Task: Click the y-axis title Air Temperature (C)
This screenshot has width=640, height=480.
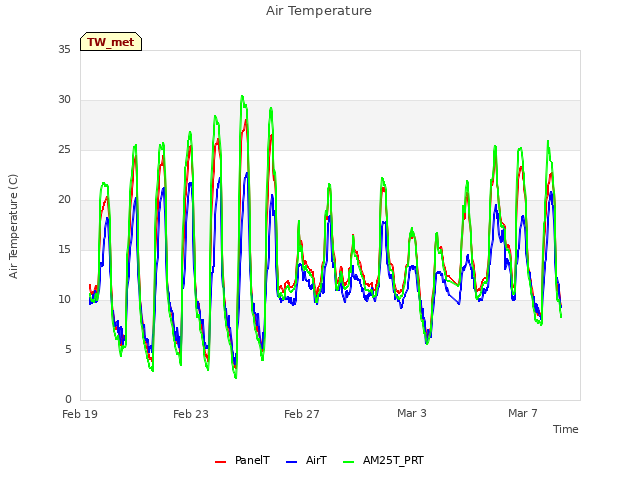Action: pyautogui.click(x=13, y=227)
